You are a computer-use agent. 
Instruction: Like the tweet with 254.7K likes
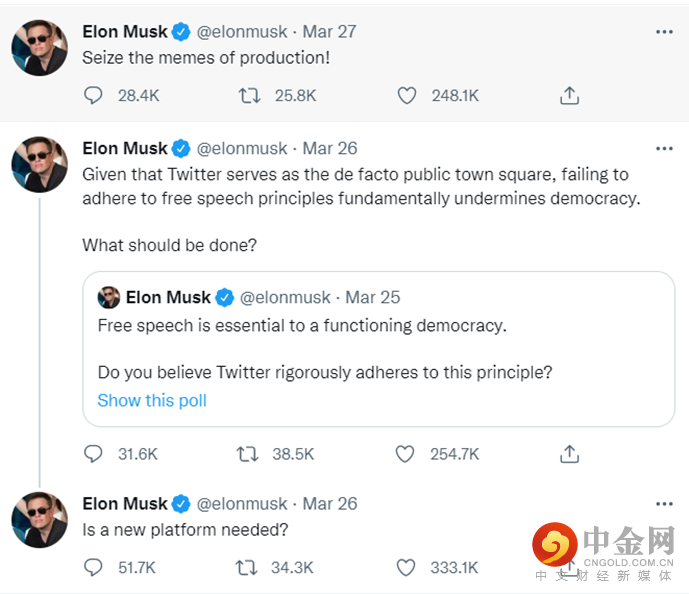[x=406, y=454]
